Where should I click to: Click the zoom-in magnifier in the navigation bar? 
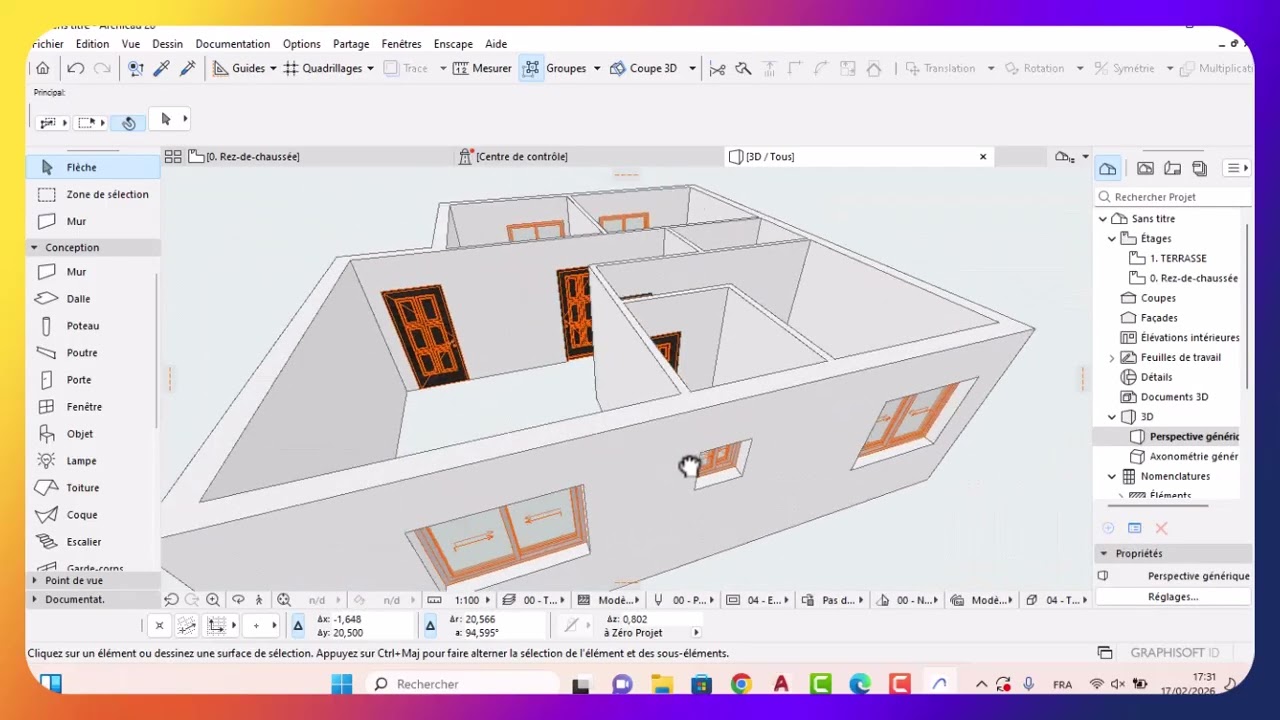click(x=212, y=600)
